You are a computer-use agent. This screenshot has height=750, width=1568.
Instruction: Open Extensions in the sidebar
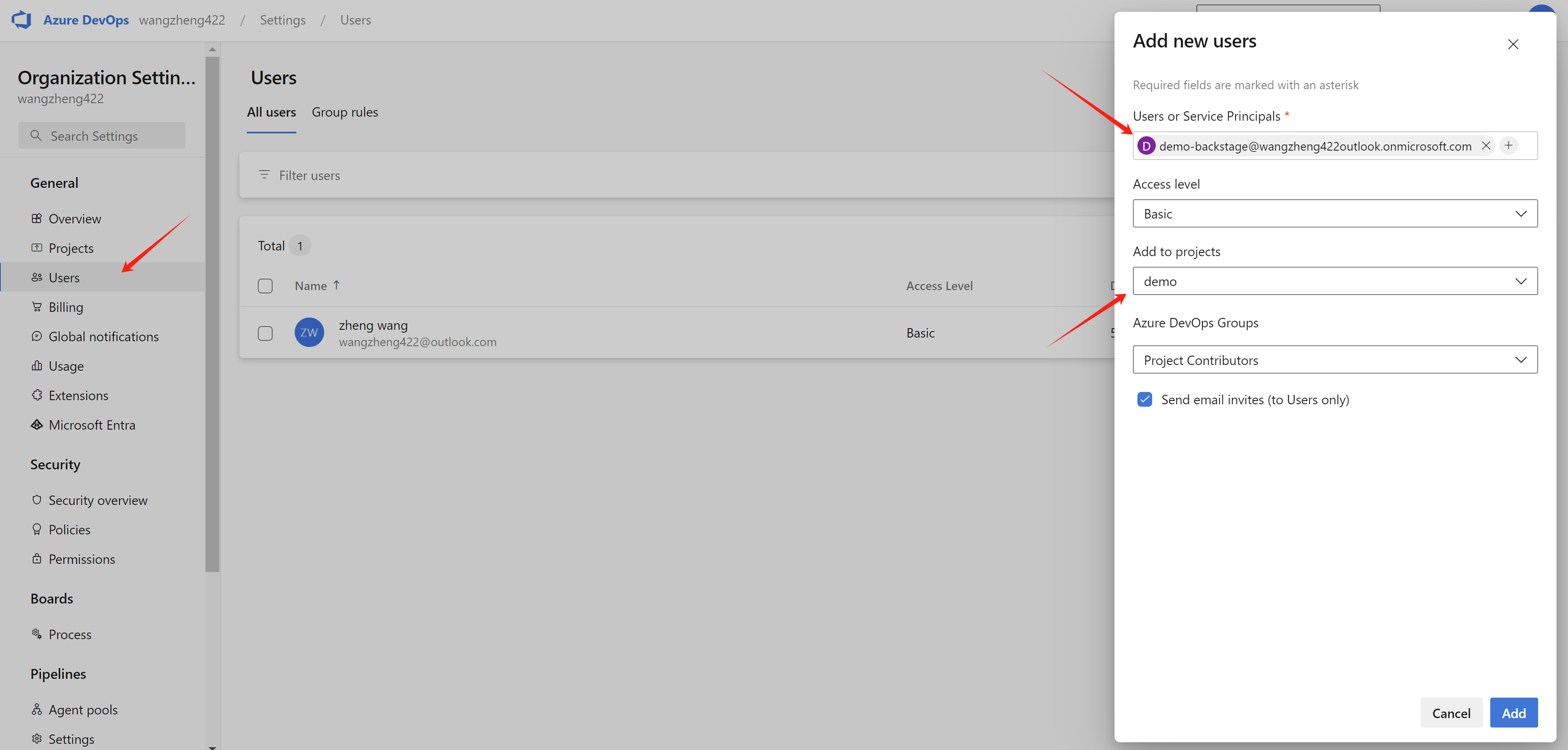click(78, 396)
